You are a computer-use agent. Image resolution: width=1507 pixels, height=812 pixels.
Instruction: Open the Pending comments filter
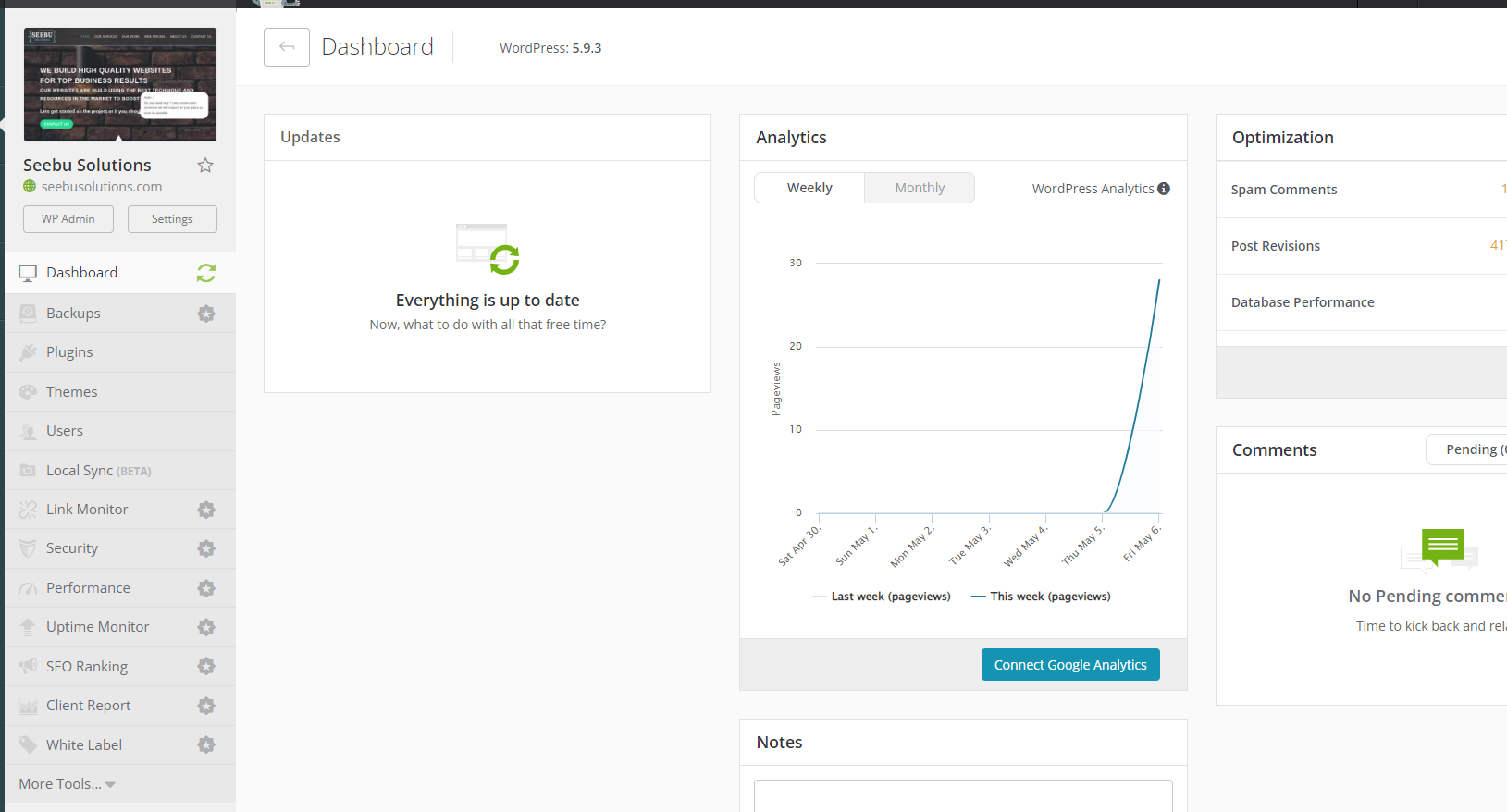click(1471, 449)
